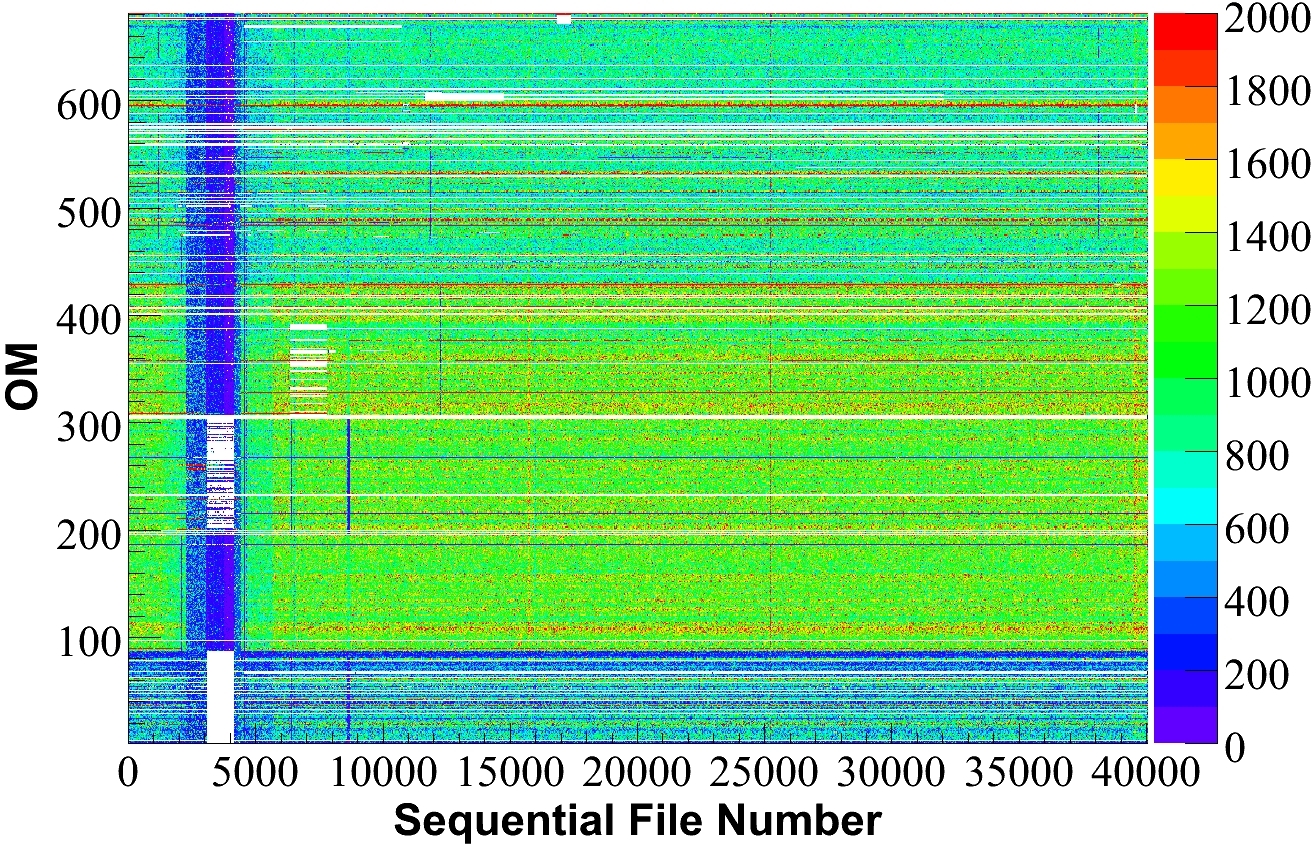Click the red segment atop the color bar
The image size is (1311, 848).
(x=1185, y=31)
